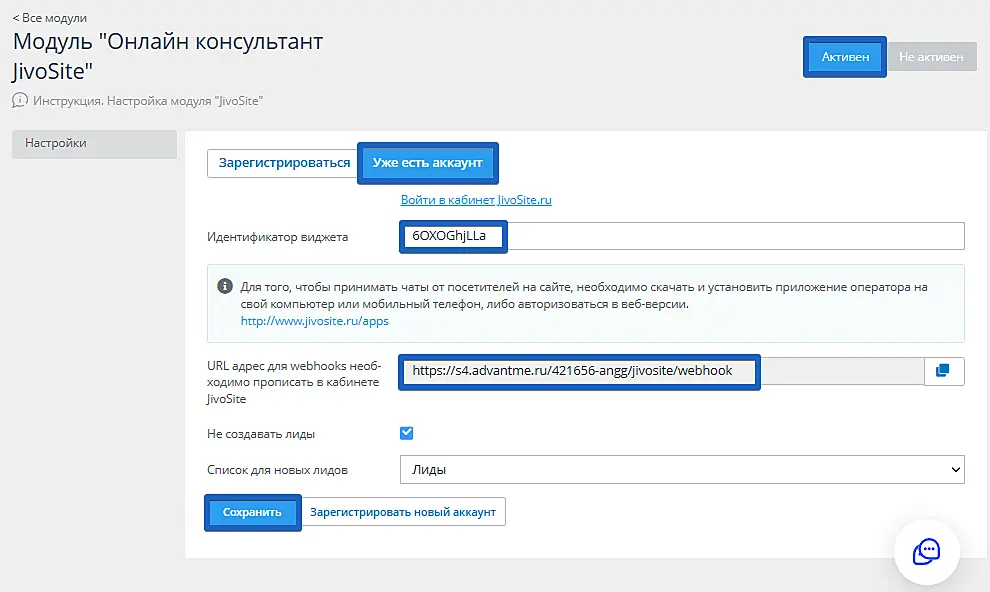Click the copy webhook URL icon
Screen dimensions: 990x592
pos(942,371)
